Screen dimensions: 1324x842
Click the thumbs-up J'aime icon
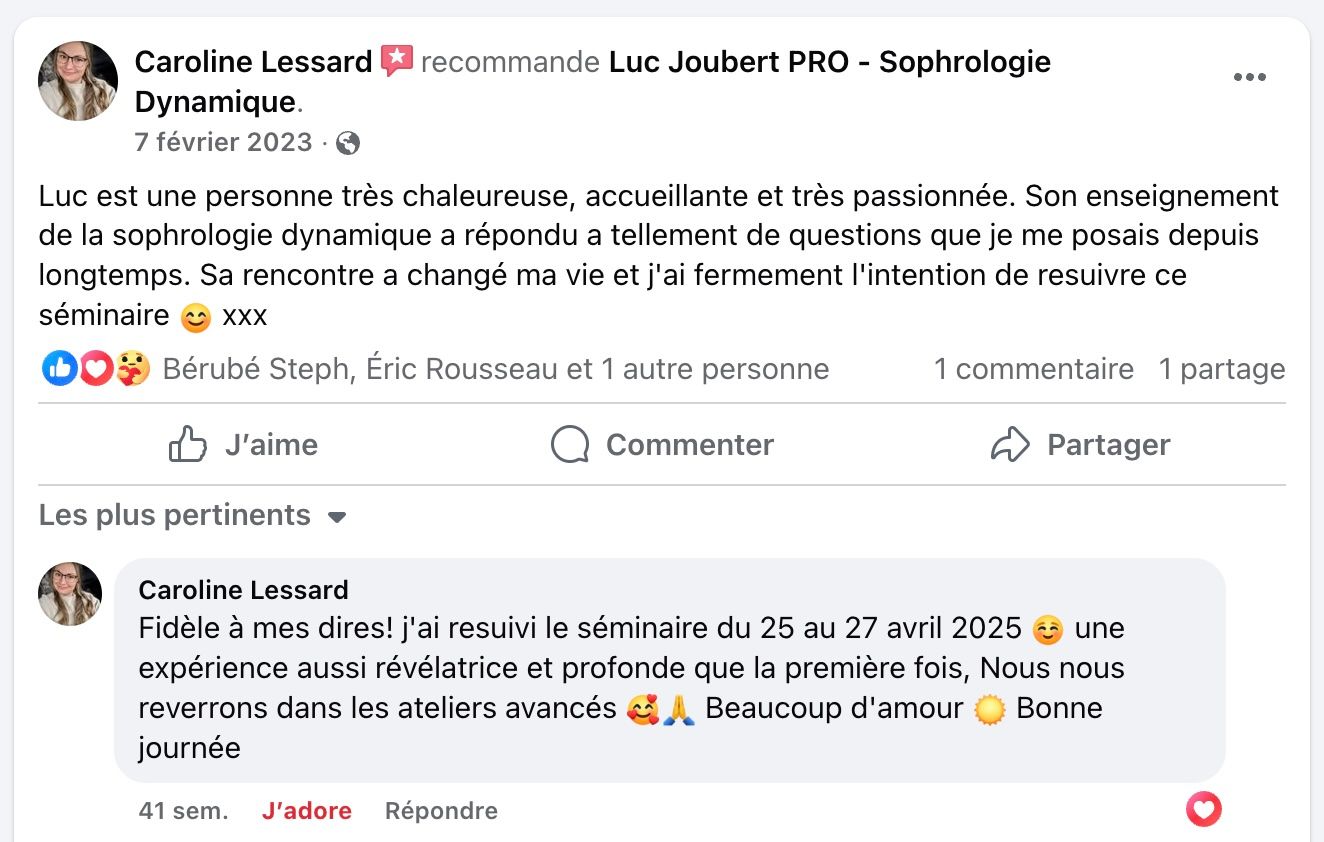(x=187, y=444)
